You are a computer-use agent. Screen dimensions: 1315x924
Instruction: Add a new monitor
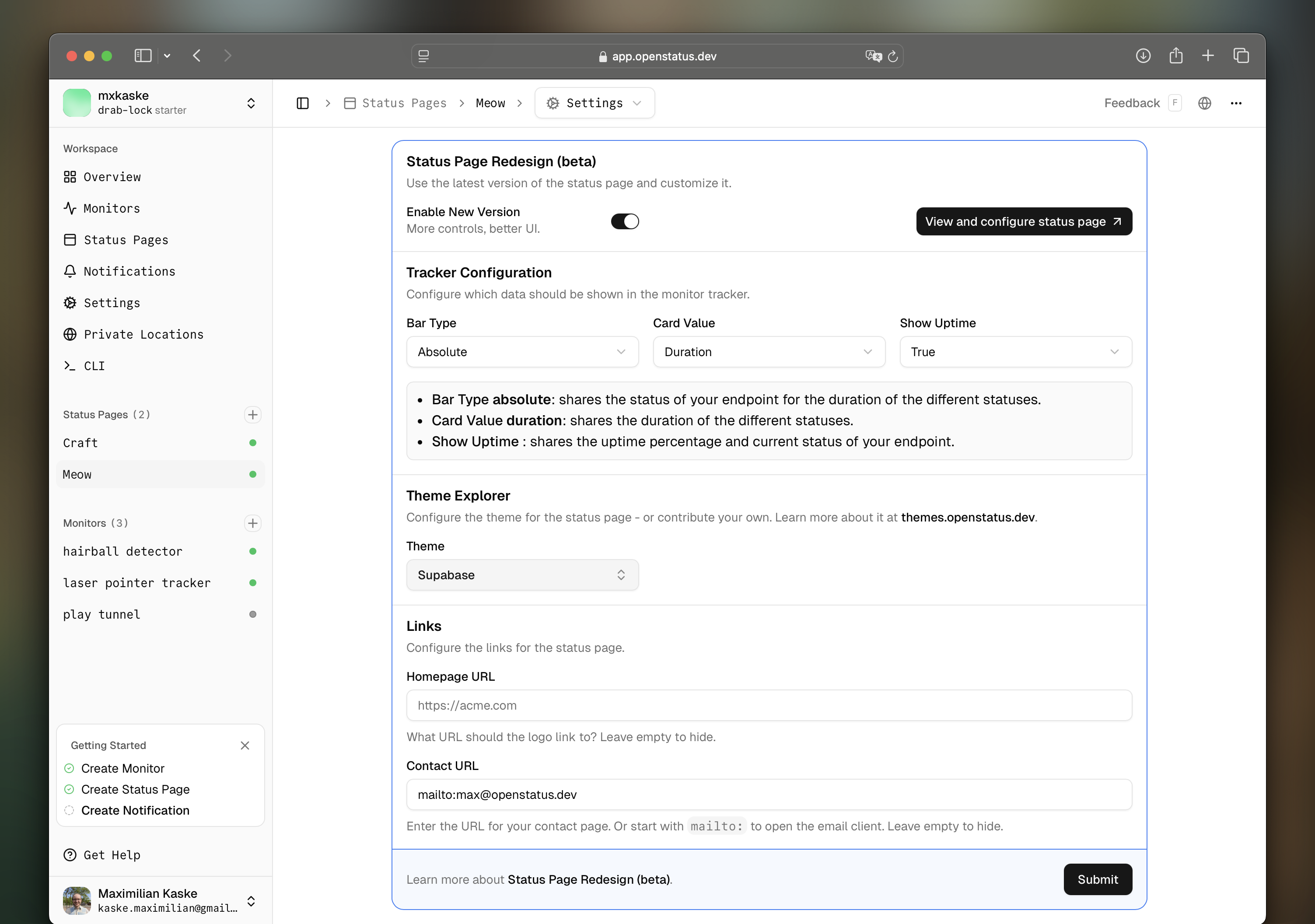click(x=253, y=523)
